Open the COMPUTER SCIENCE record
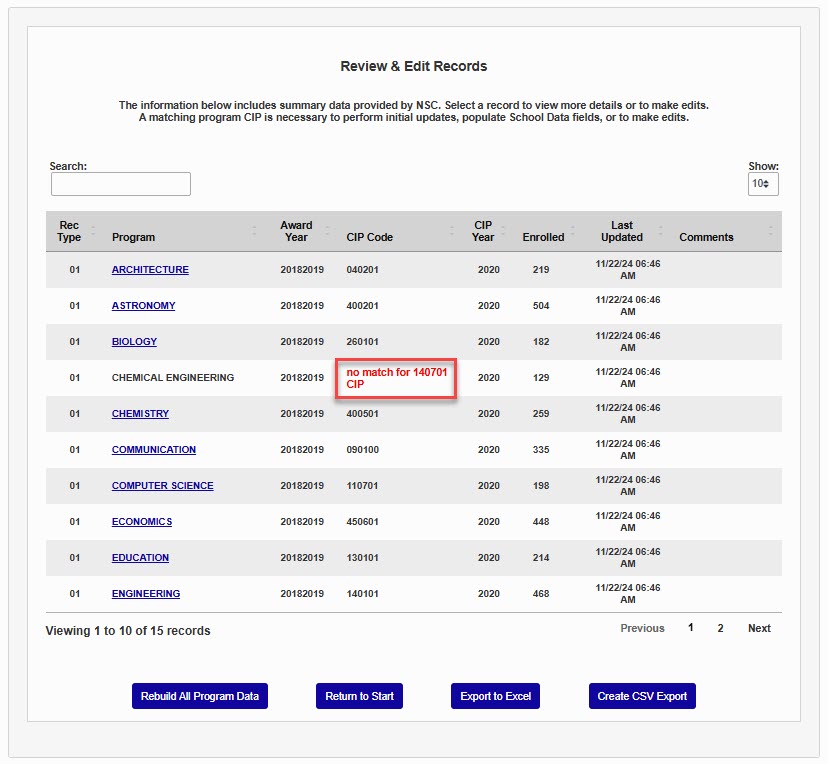 [x=162, y=486]
